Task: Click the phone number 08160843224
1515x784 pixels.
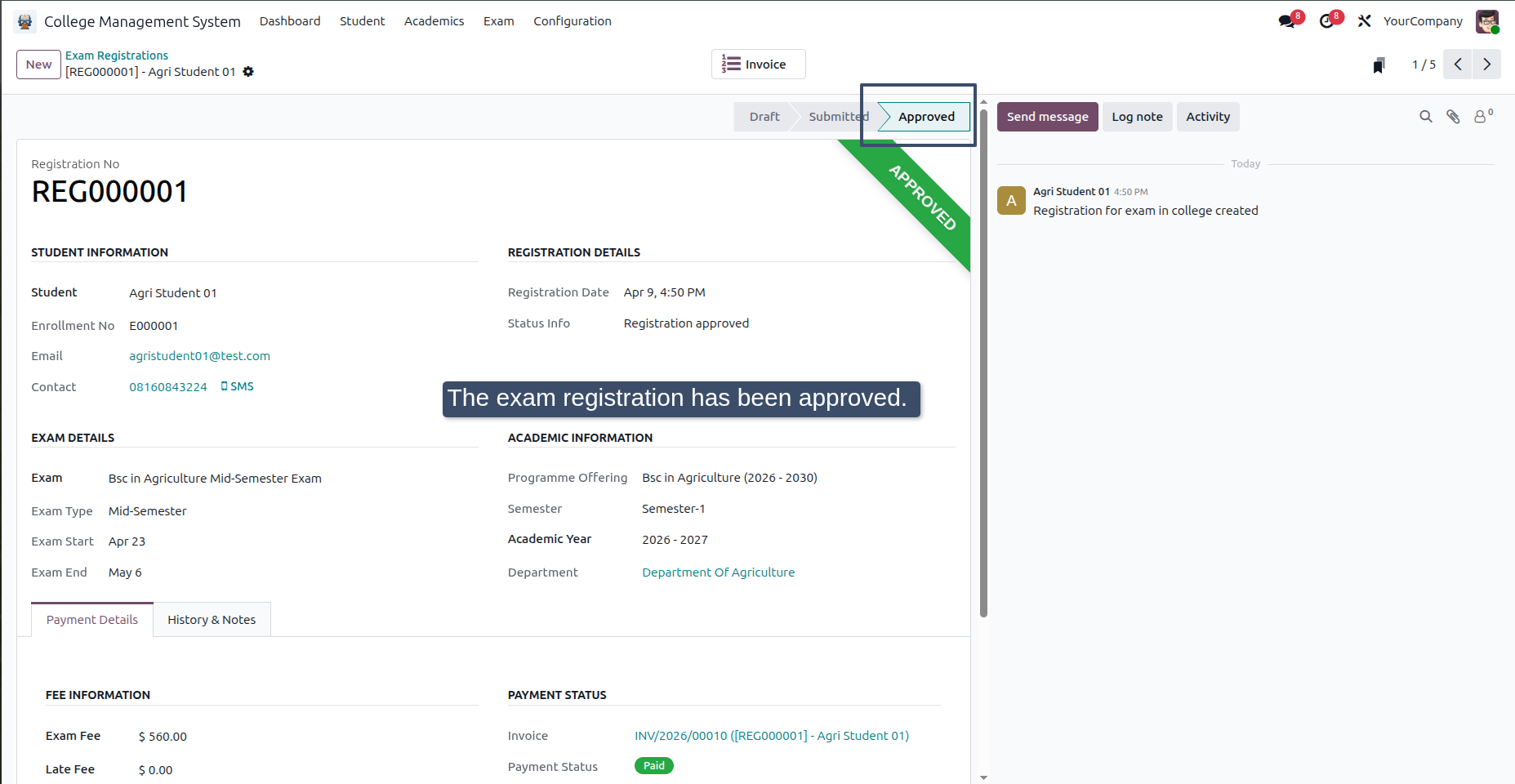Action: tap(168, 387)
